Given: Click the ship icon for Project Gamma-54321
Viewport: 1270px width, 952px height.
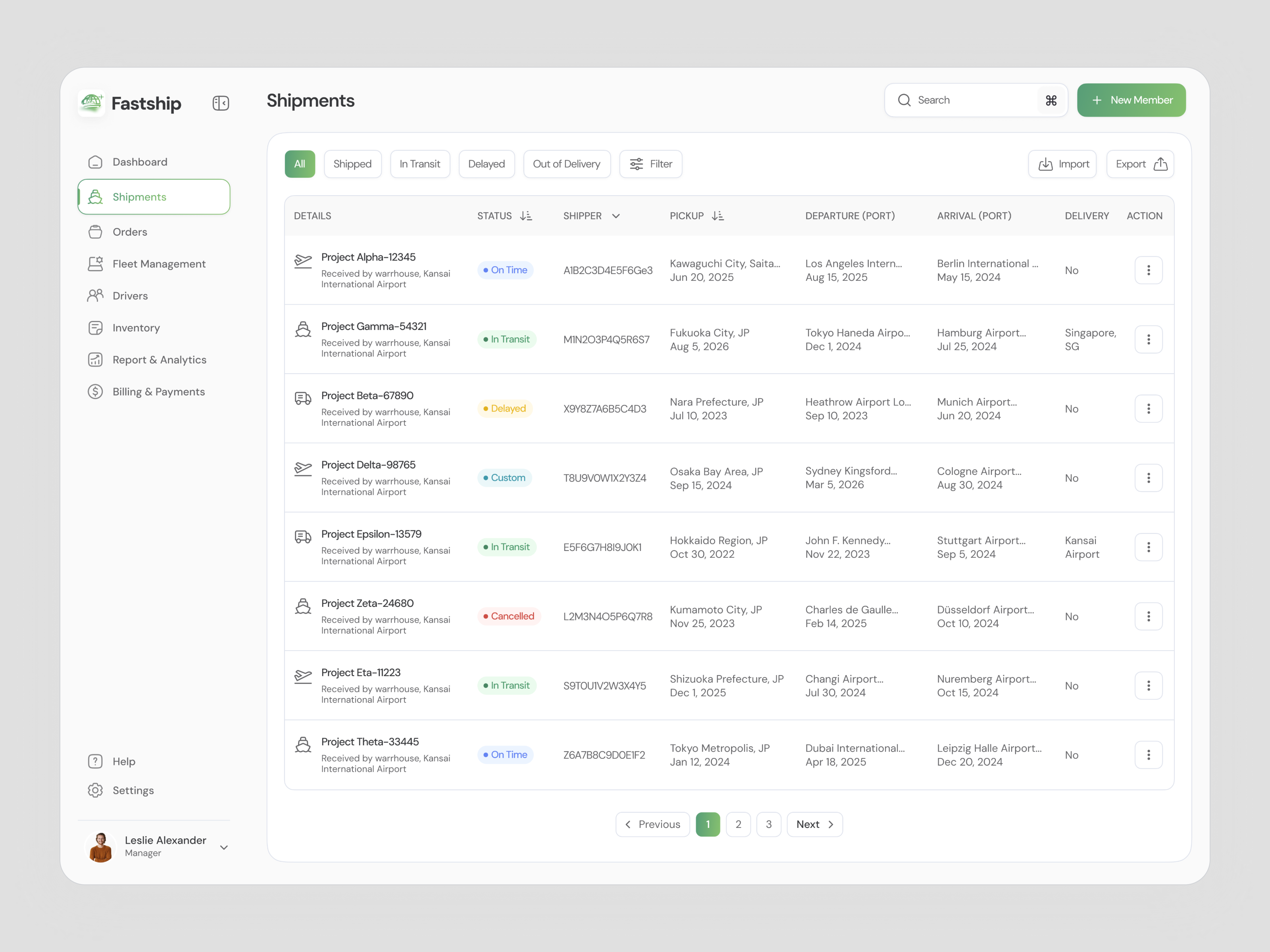Looking at the screenshot, I should 302,329.
